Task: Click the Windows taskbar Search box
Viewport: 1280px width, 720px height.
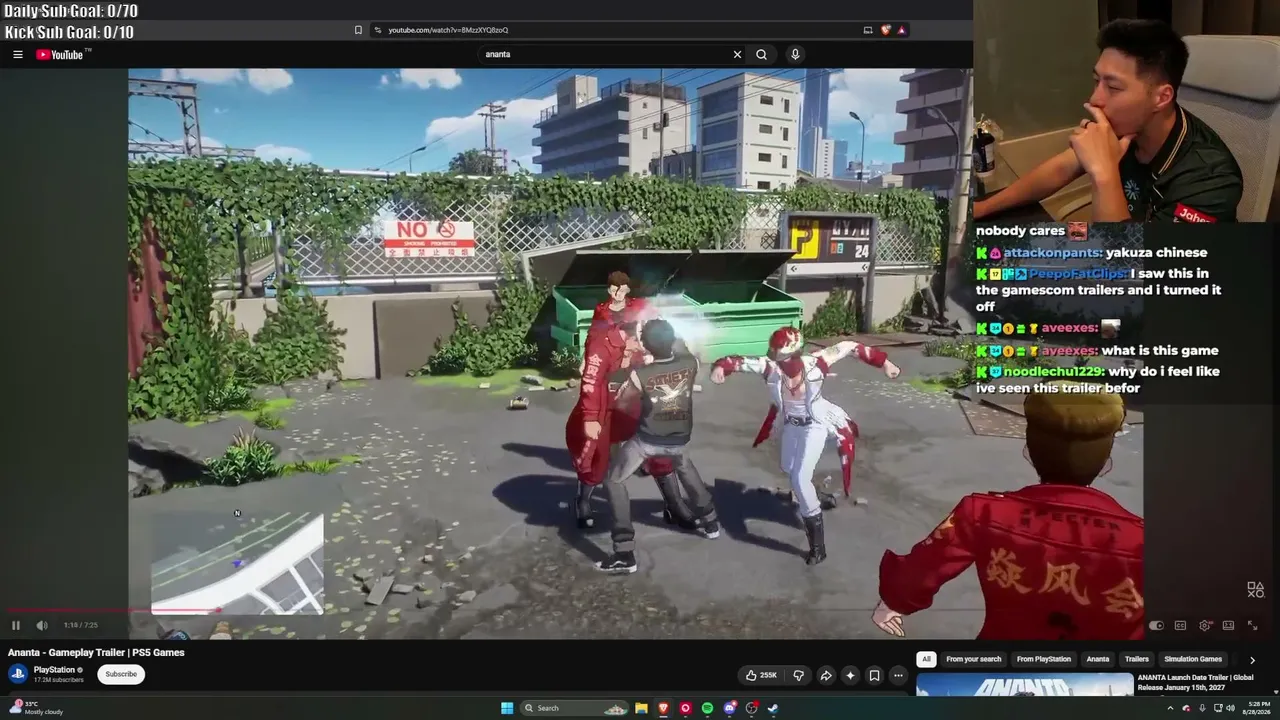Action: coord(575,708)
